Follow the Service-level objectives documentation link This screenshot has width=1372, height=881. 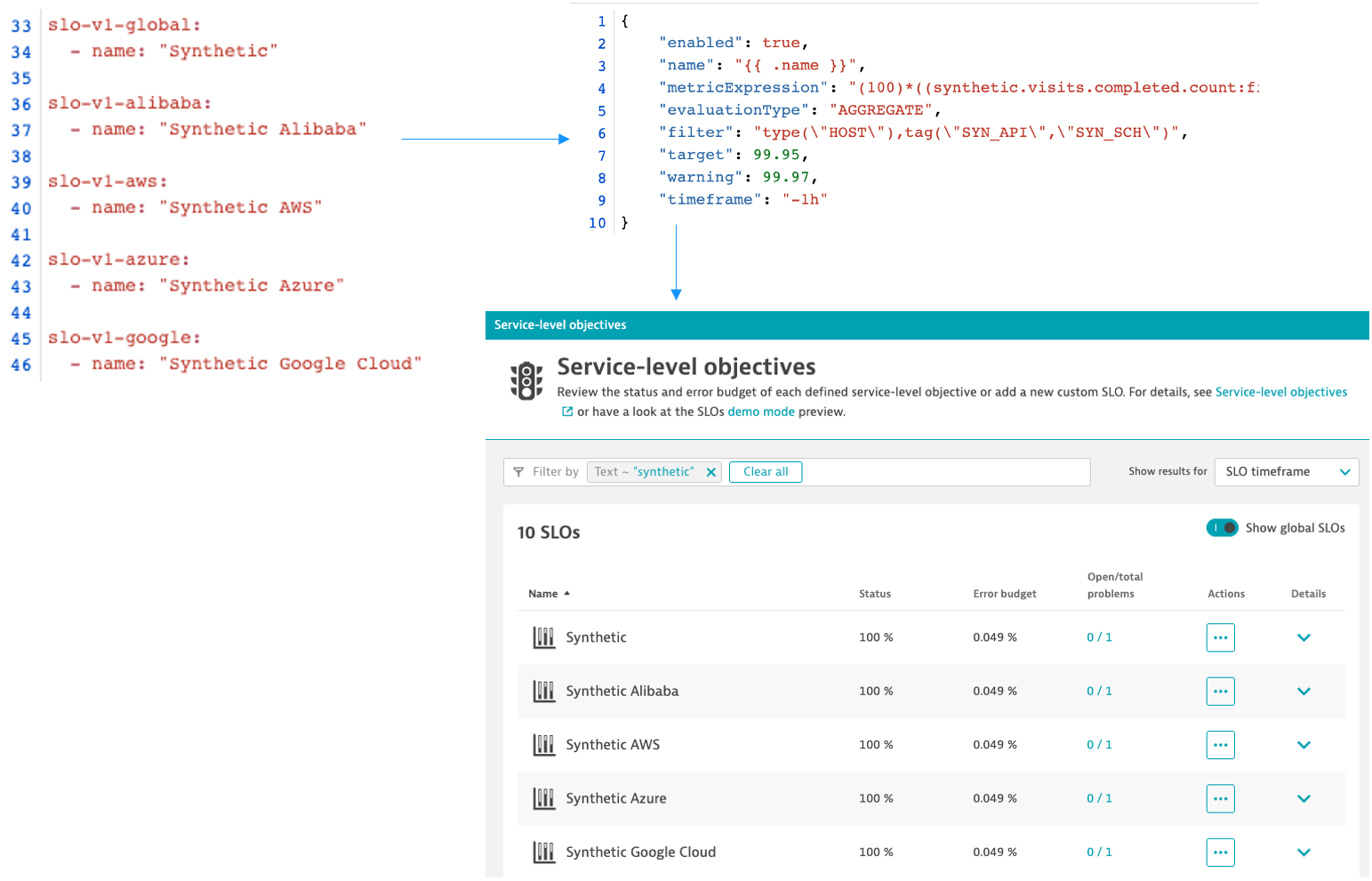click(x=1280, y=392)
